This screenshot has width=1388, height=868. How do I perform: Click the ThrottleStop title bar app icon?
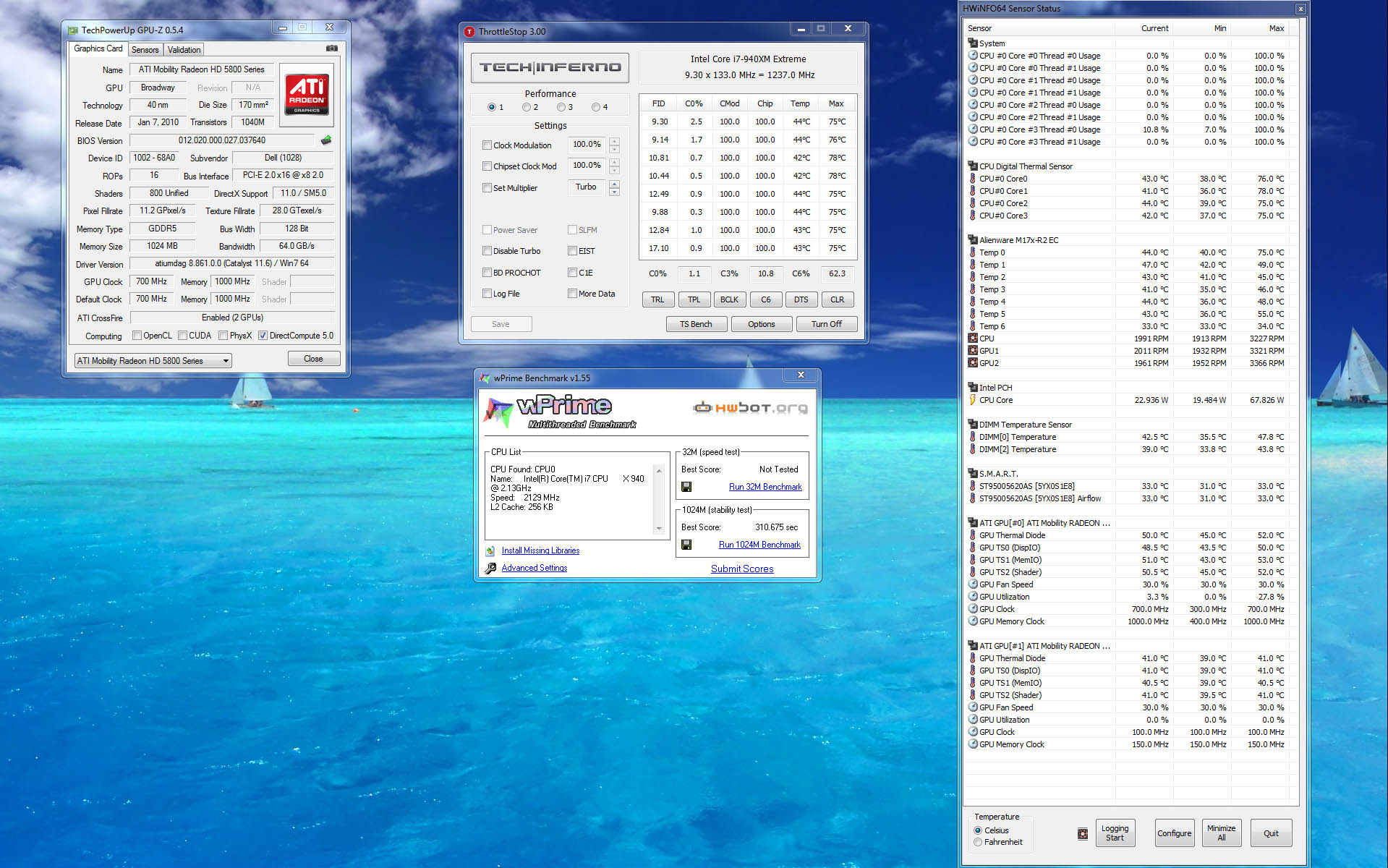[x=469, y=32]
